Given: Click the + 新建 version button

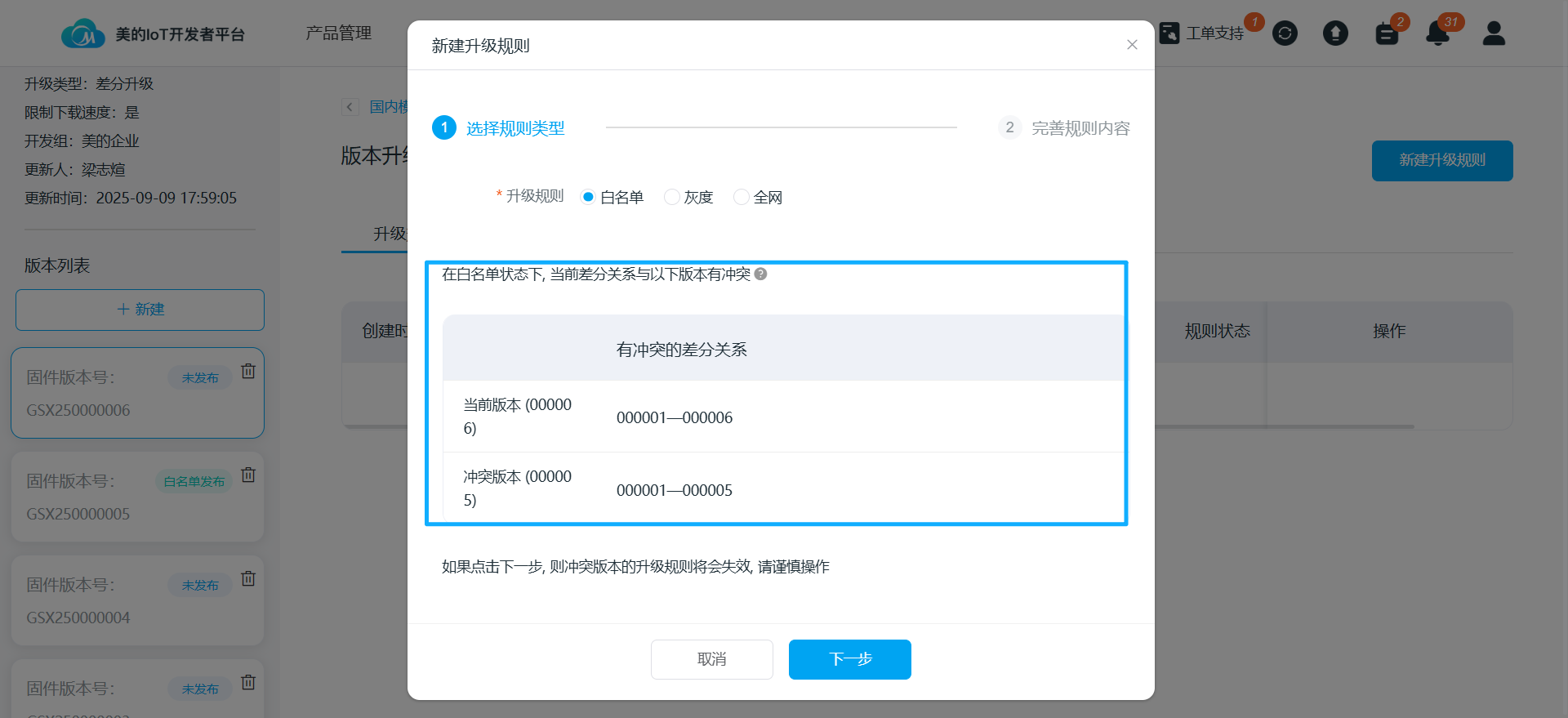Looking at the screenshot, I should (x=140, y=310).
